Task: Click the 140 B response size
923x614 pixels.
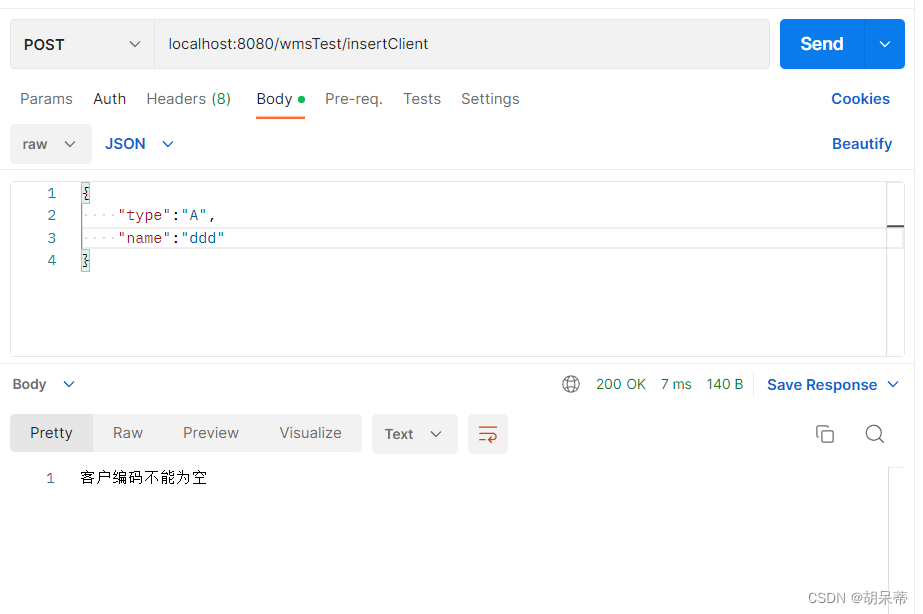Action: click(x=725, y=384)
